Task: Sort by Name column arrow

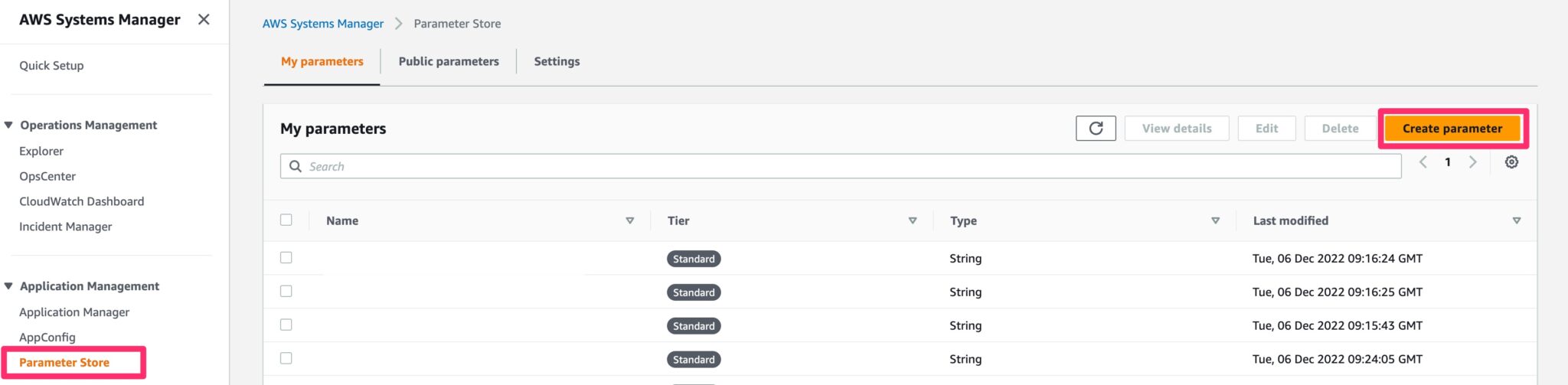Action: click(629, 221)
